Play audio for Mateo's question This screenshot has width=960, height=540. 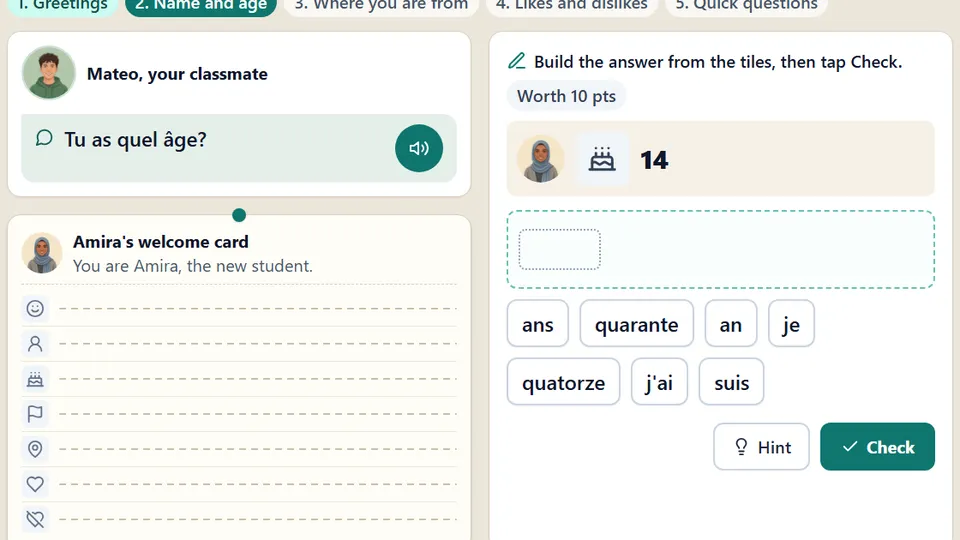[x=419, y=148]
